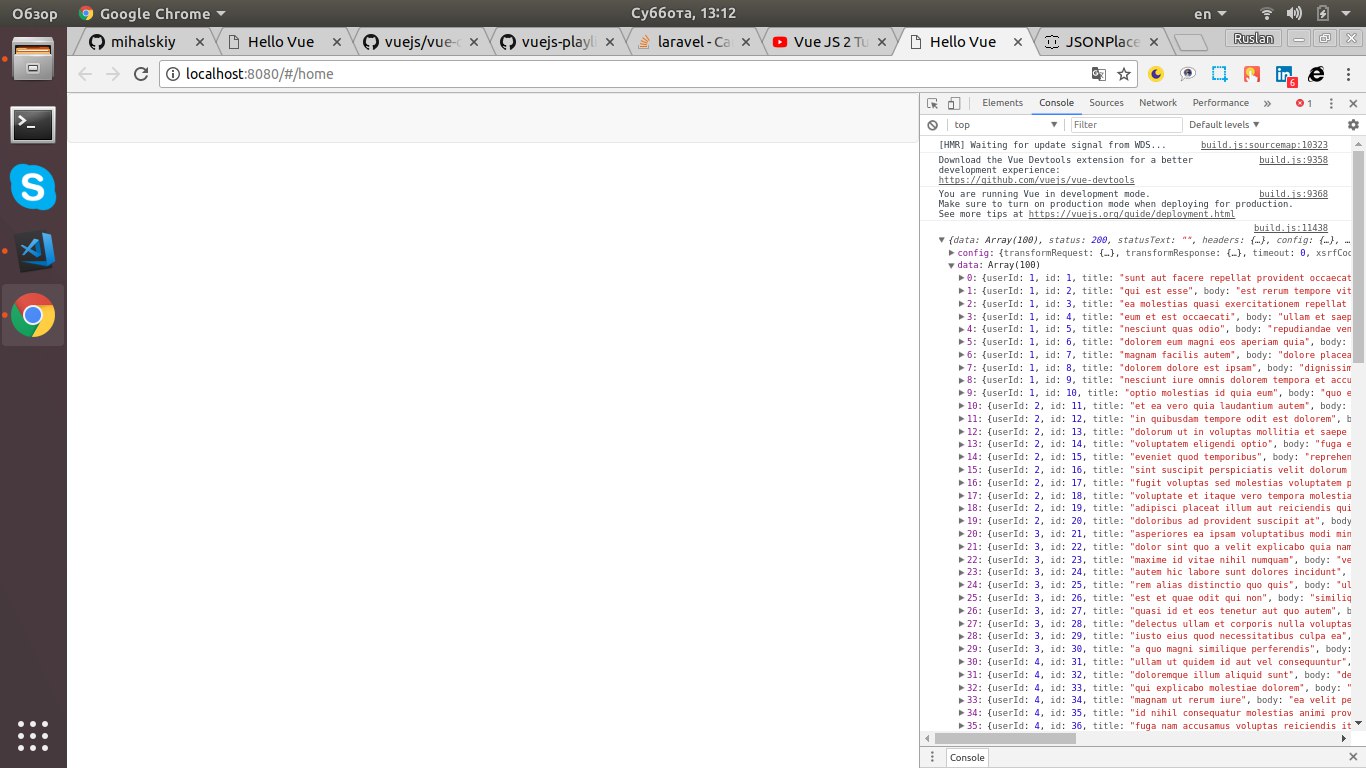
Task: Open the translate page icon in the address bar
Action: (1099, 74)
